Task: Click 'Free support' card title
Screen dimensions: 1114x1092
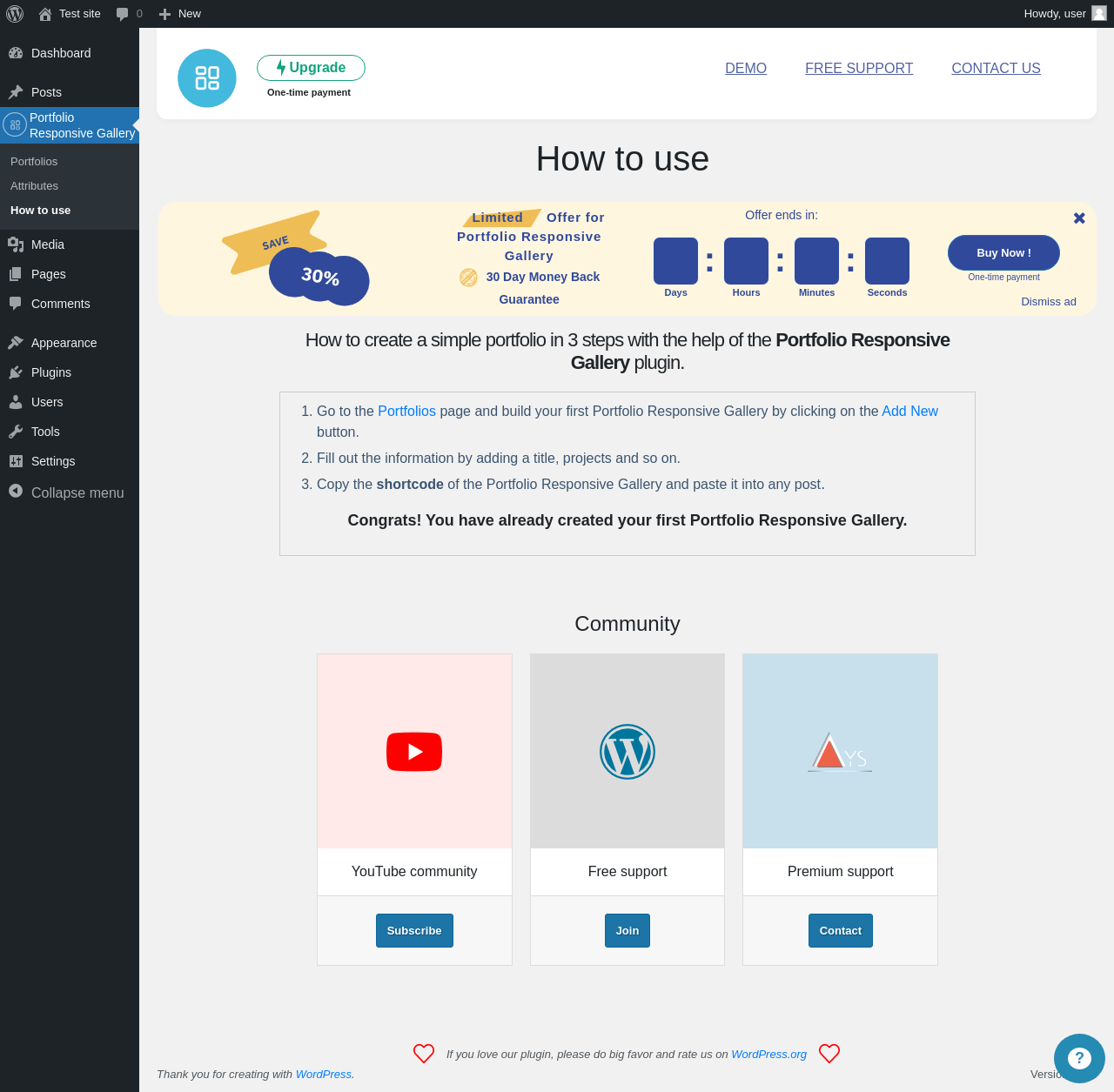Action: tap(627, 872)
